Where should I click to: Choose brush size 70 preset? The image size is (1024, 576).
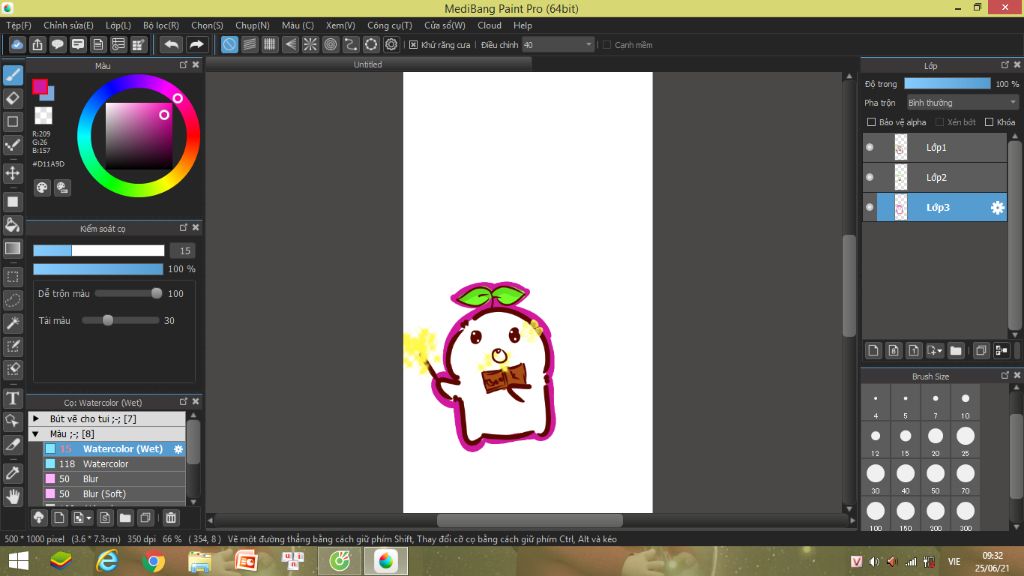[x=965, y=478]
